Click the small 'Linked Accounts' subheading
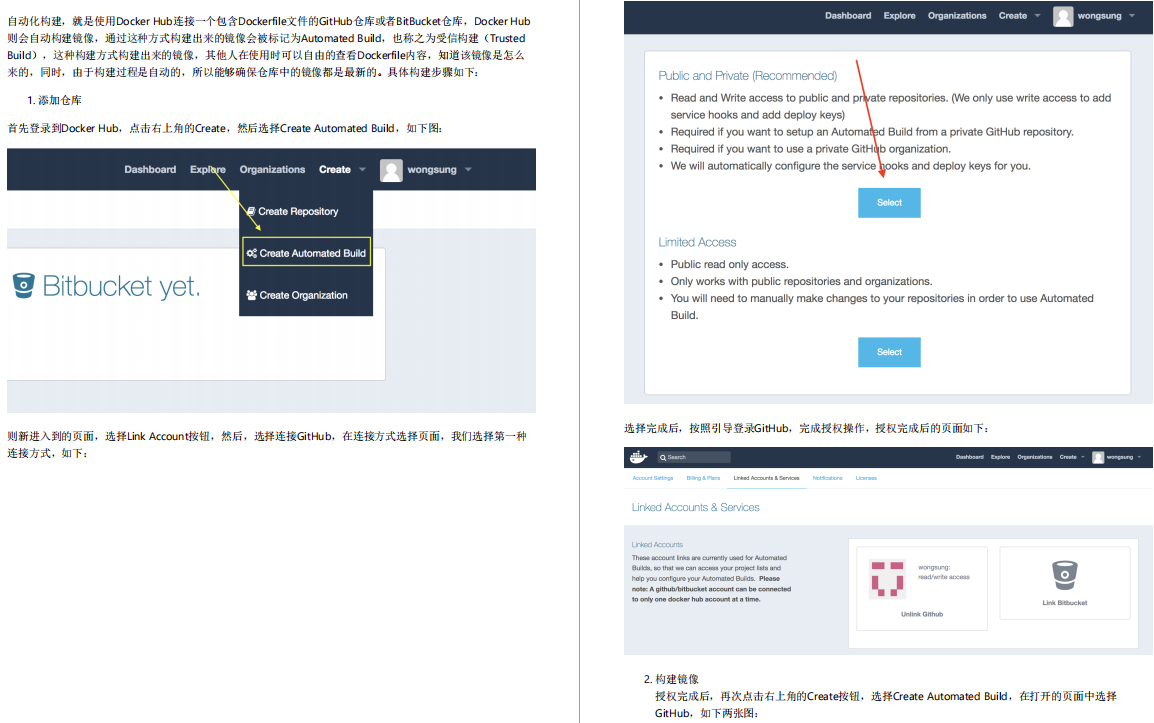Image resolution: width=1154 pixels, height=723 pixels. pos(657,545)
